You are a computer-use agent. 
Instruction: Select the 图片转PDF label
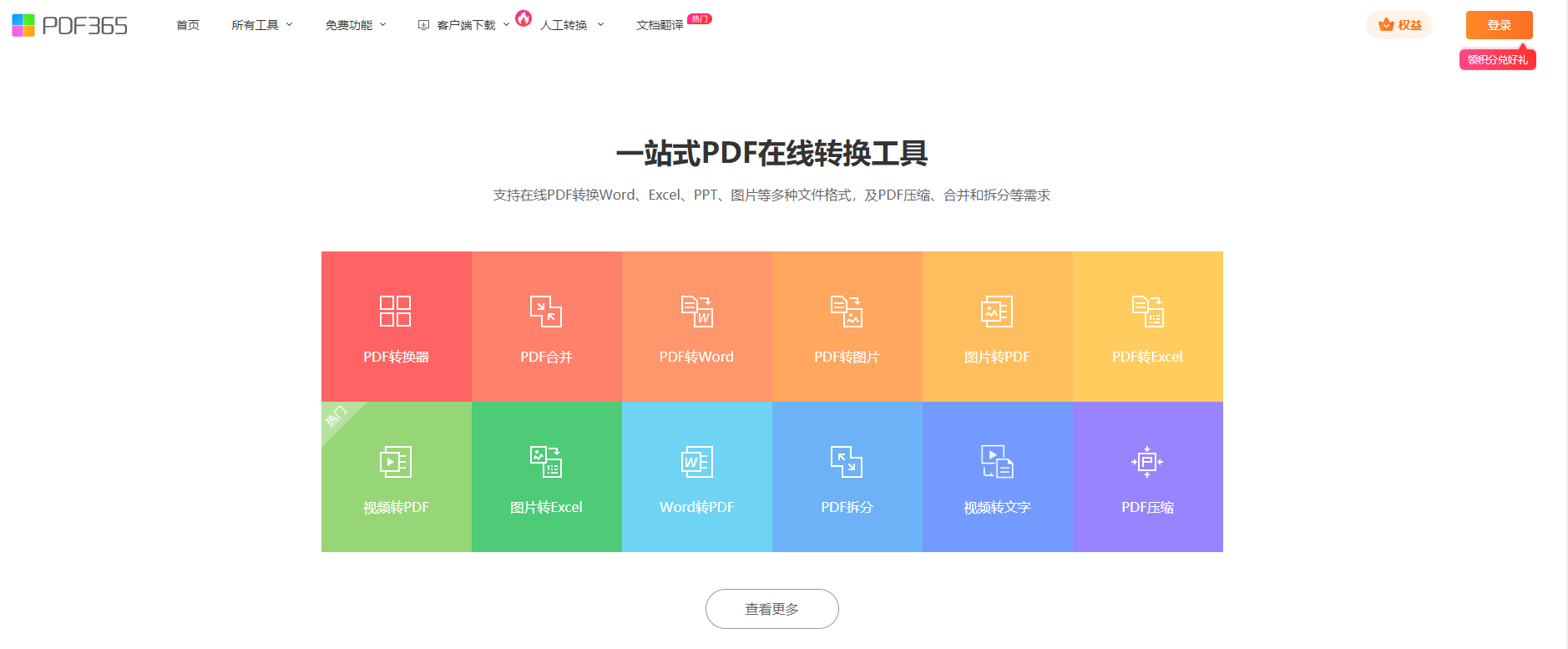(x=997, y=357)
